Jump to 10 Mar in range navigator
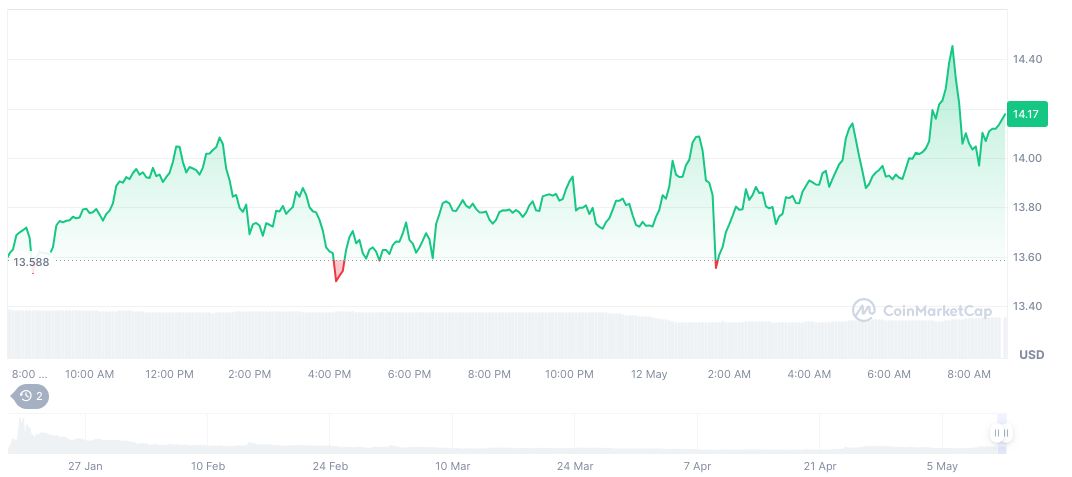The height and width of the screenshot is (477, 1072). coord(453,466)
